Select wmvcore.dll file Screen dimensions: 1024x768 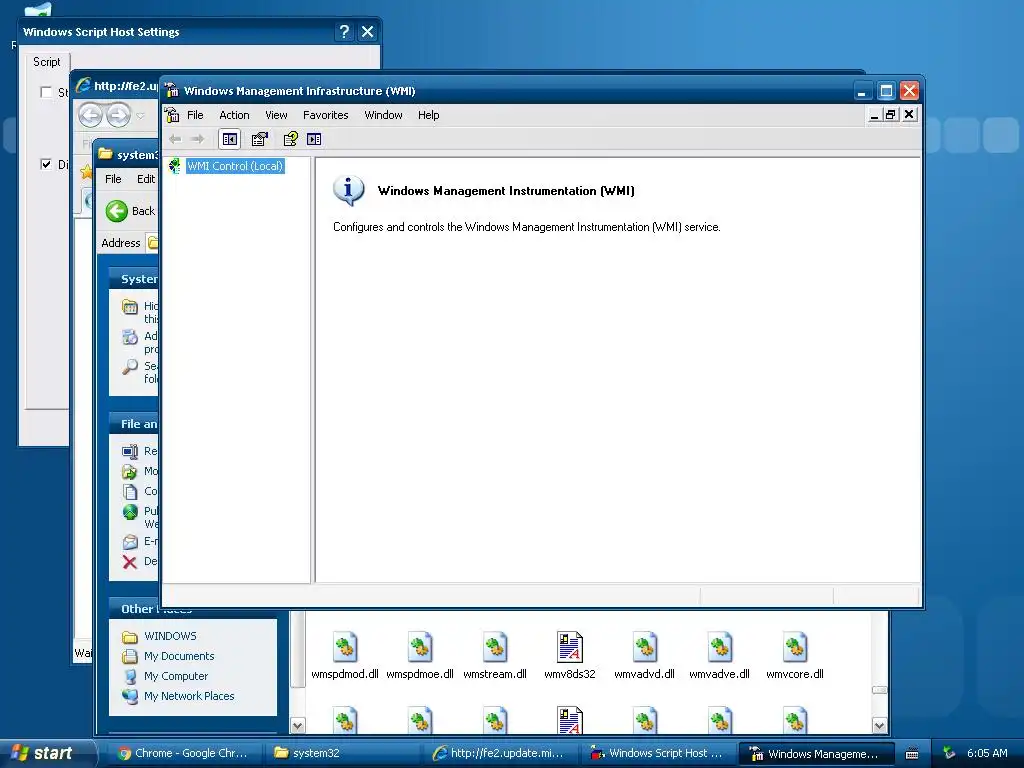tap(795, 656)
